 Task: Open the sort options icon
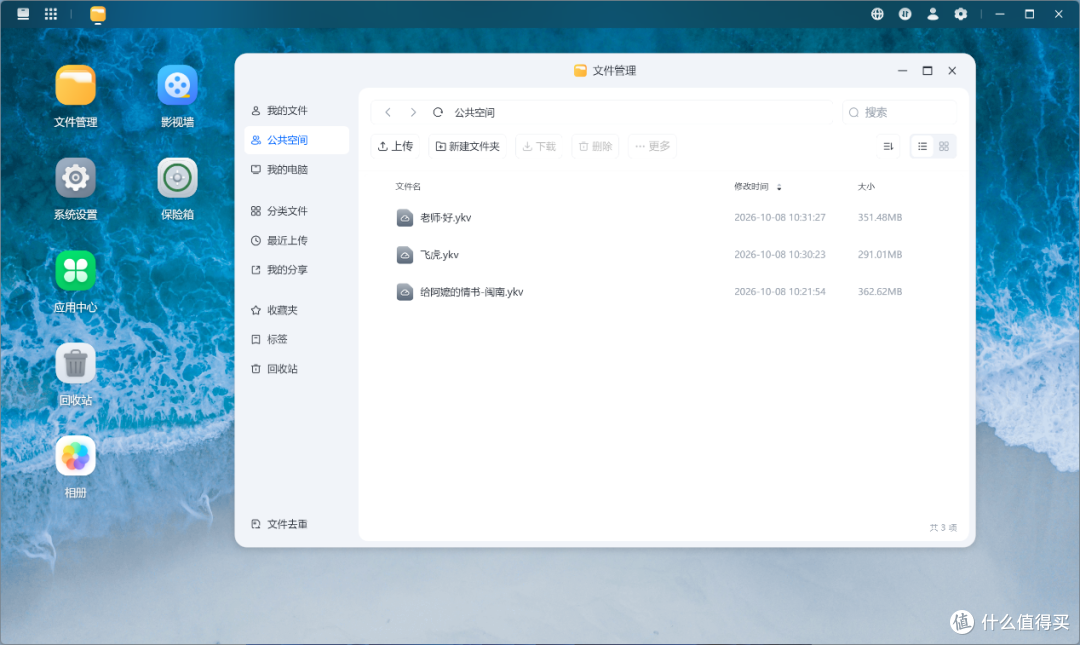[888, 146]
